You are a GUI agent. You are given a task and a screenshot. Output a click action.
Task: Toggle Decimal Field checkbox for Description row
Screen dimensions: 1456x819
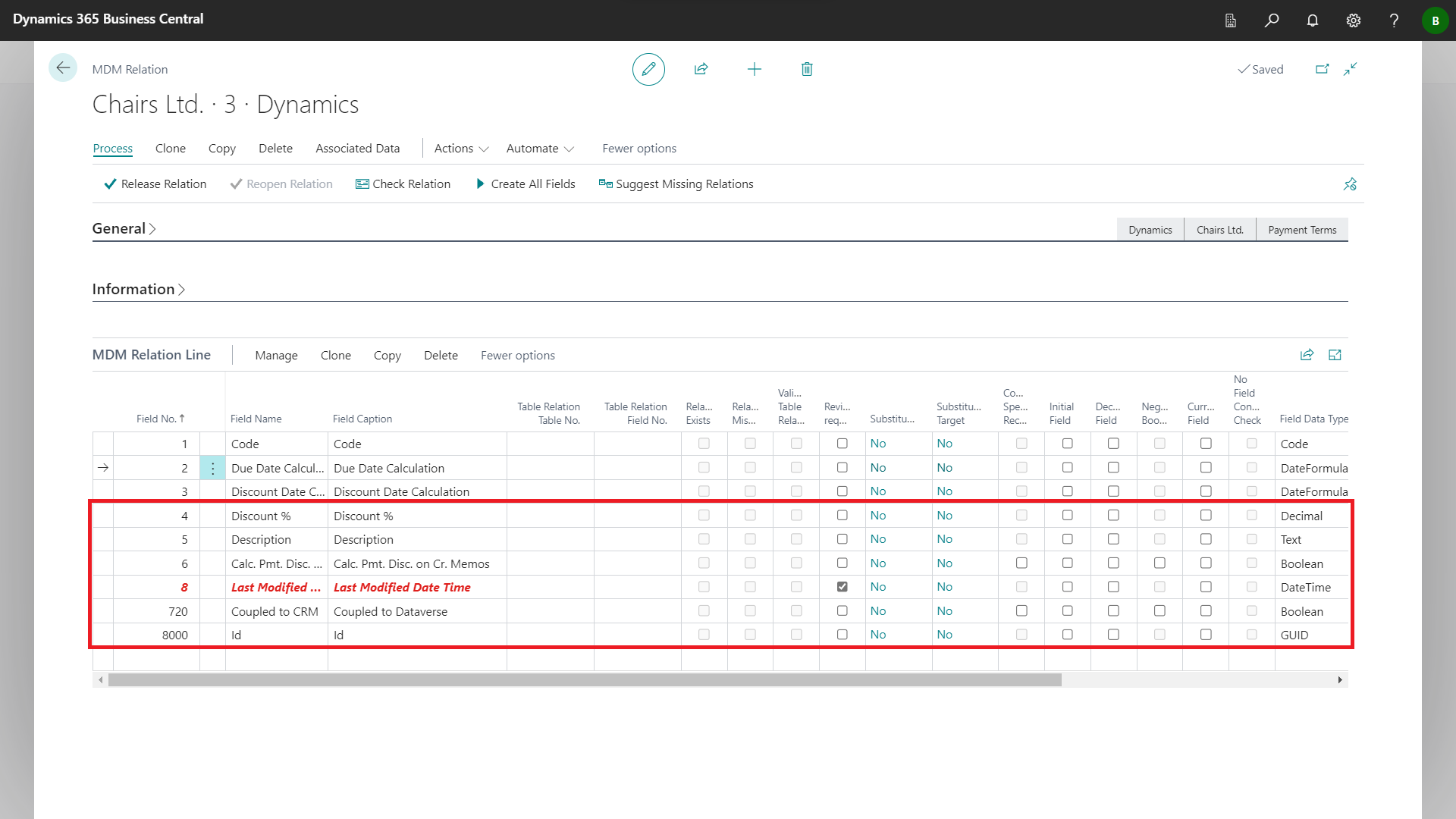1113,539
